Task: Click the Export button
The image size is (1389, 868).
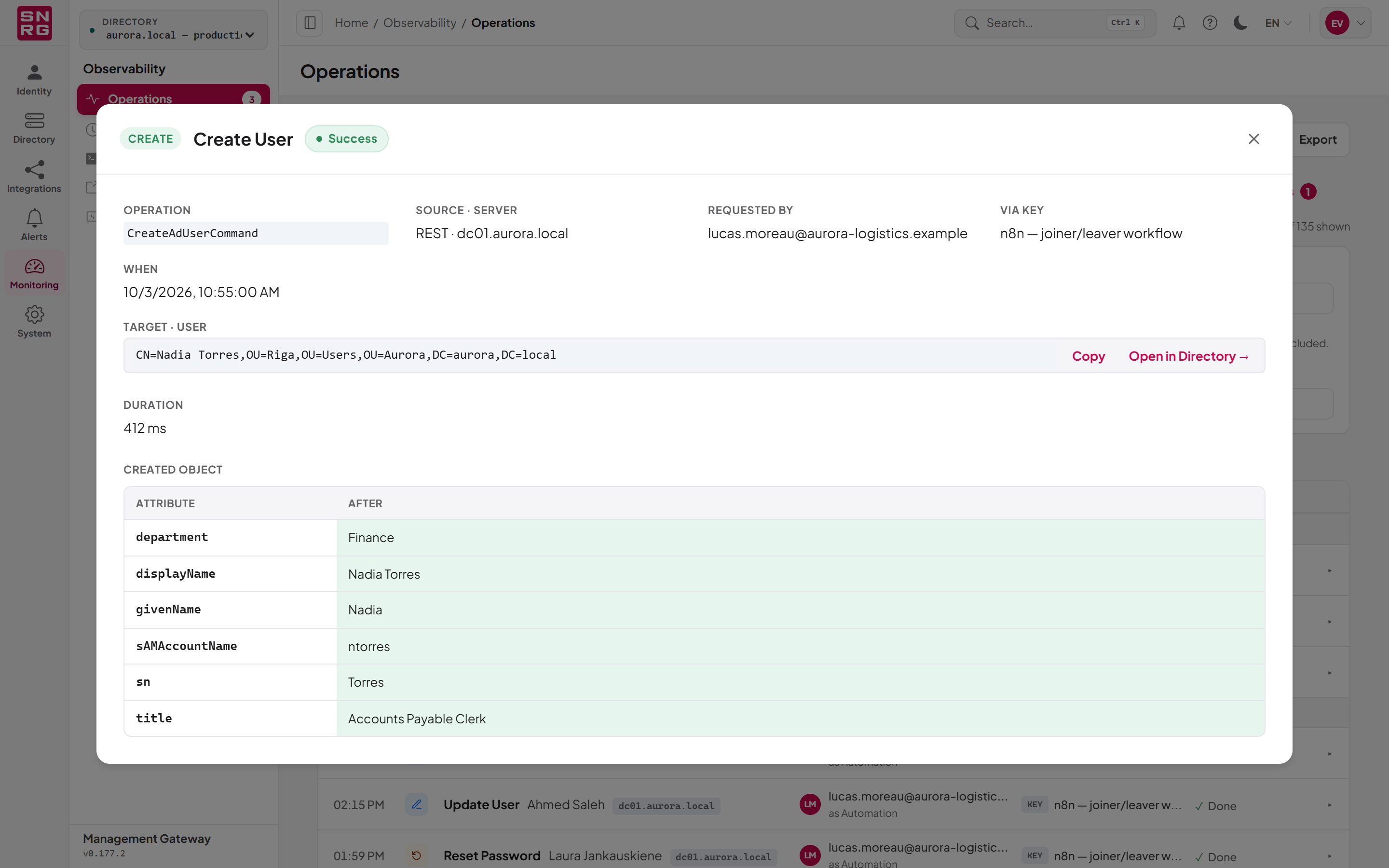Action: point(1317,139)
